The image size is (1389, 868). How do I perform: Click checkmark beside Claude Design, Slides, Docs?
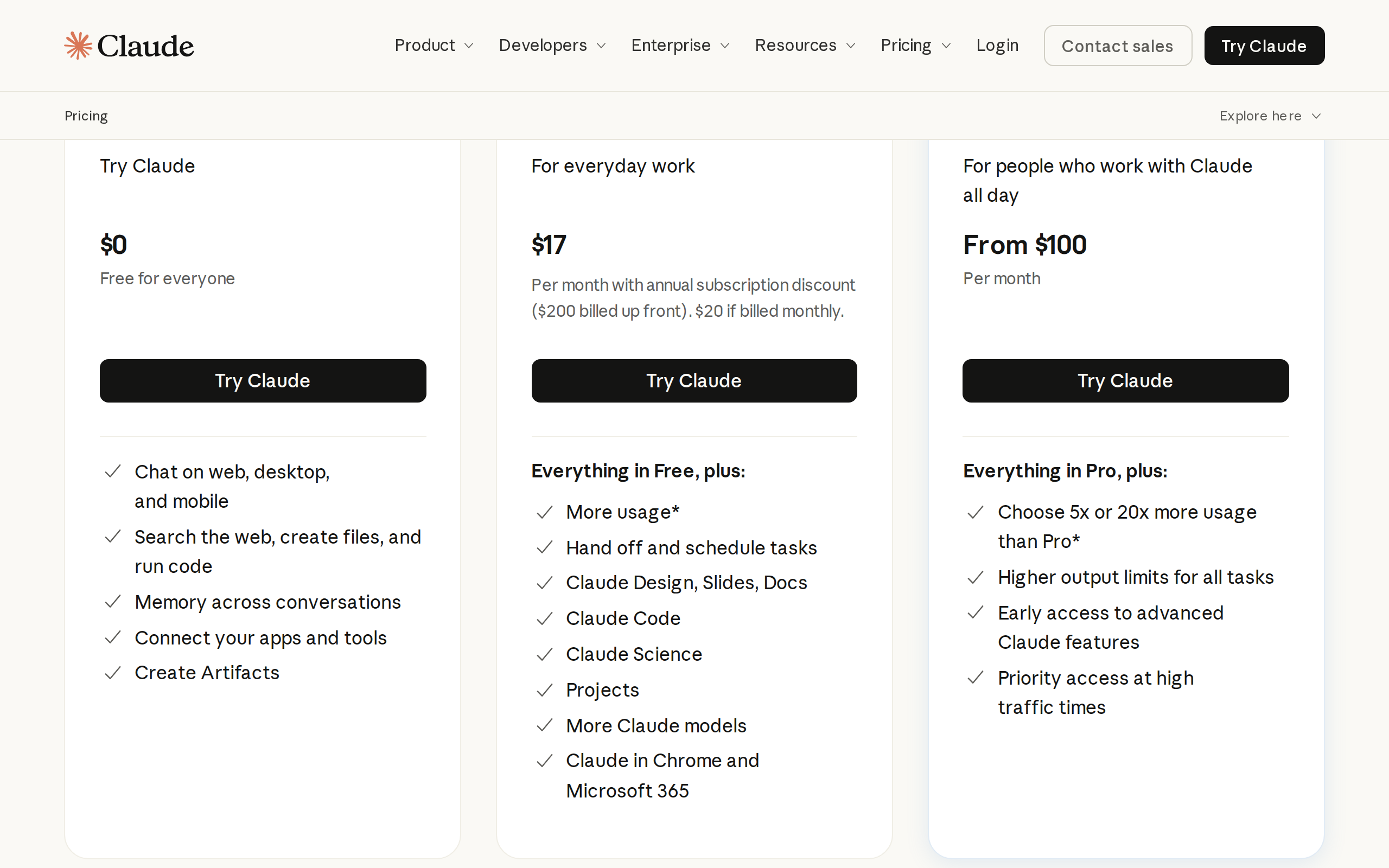(544, 583)
